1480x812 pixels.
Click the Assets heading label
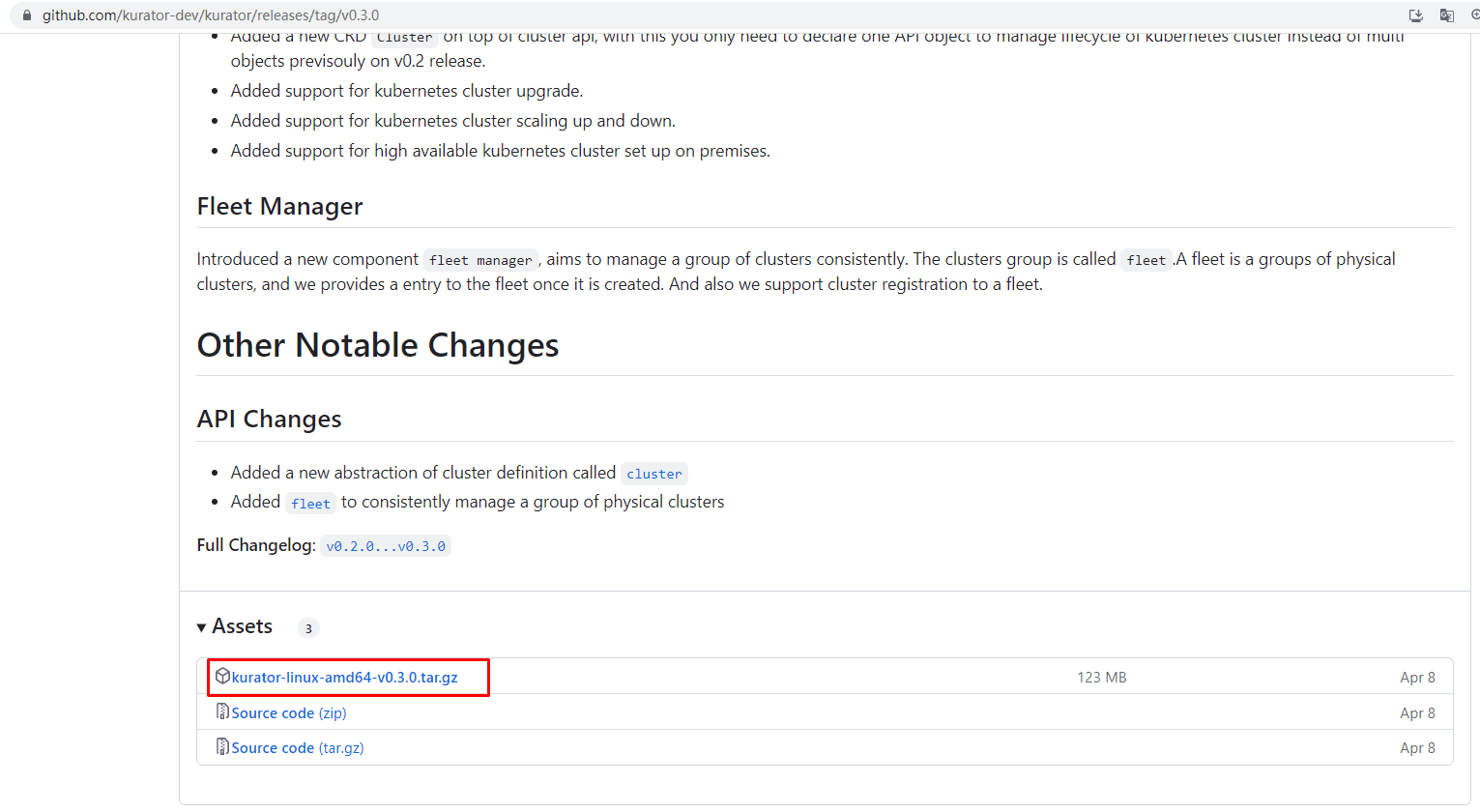point(243,626)
